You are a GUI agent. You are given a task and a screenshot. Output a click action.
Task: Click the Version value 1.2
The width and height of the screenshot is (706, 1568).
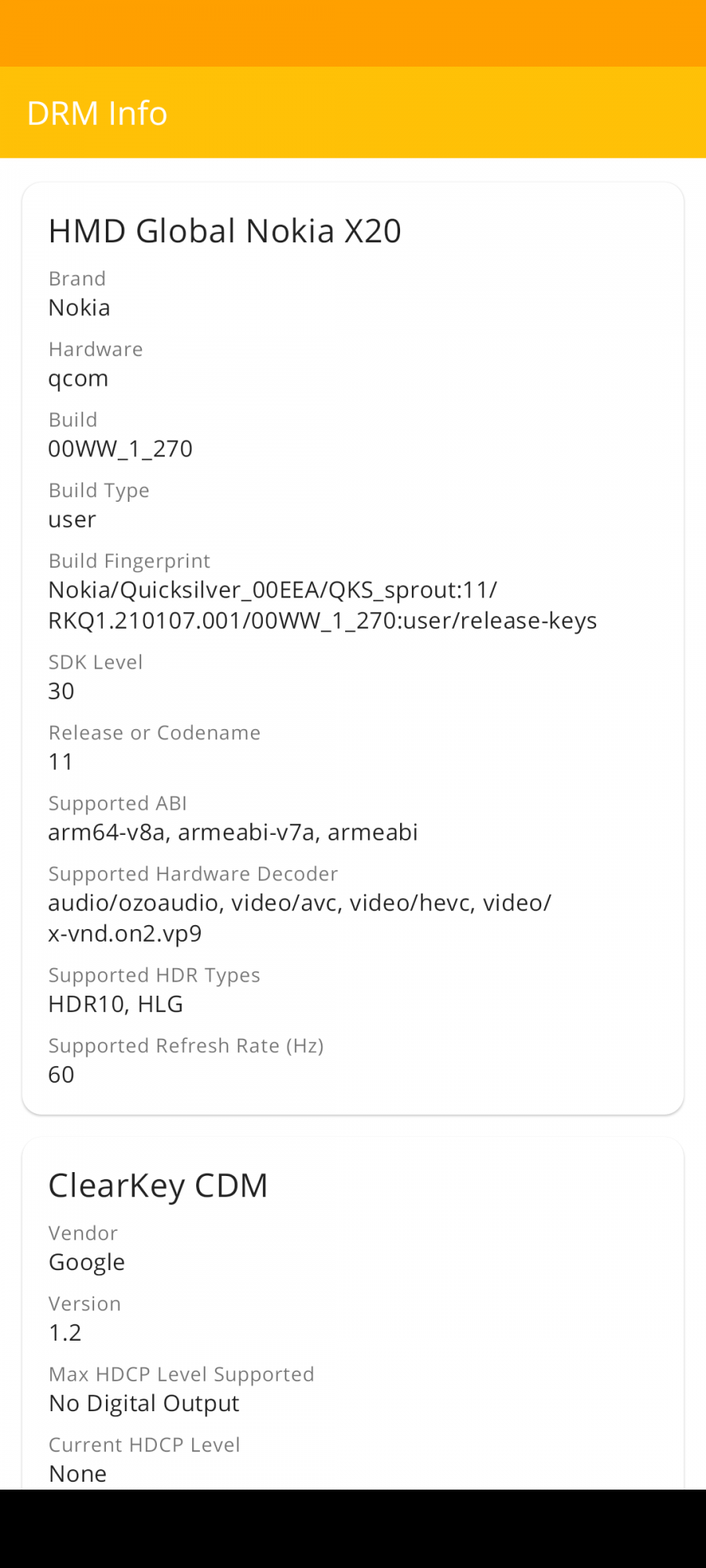click(x=65, y=1332)
